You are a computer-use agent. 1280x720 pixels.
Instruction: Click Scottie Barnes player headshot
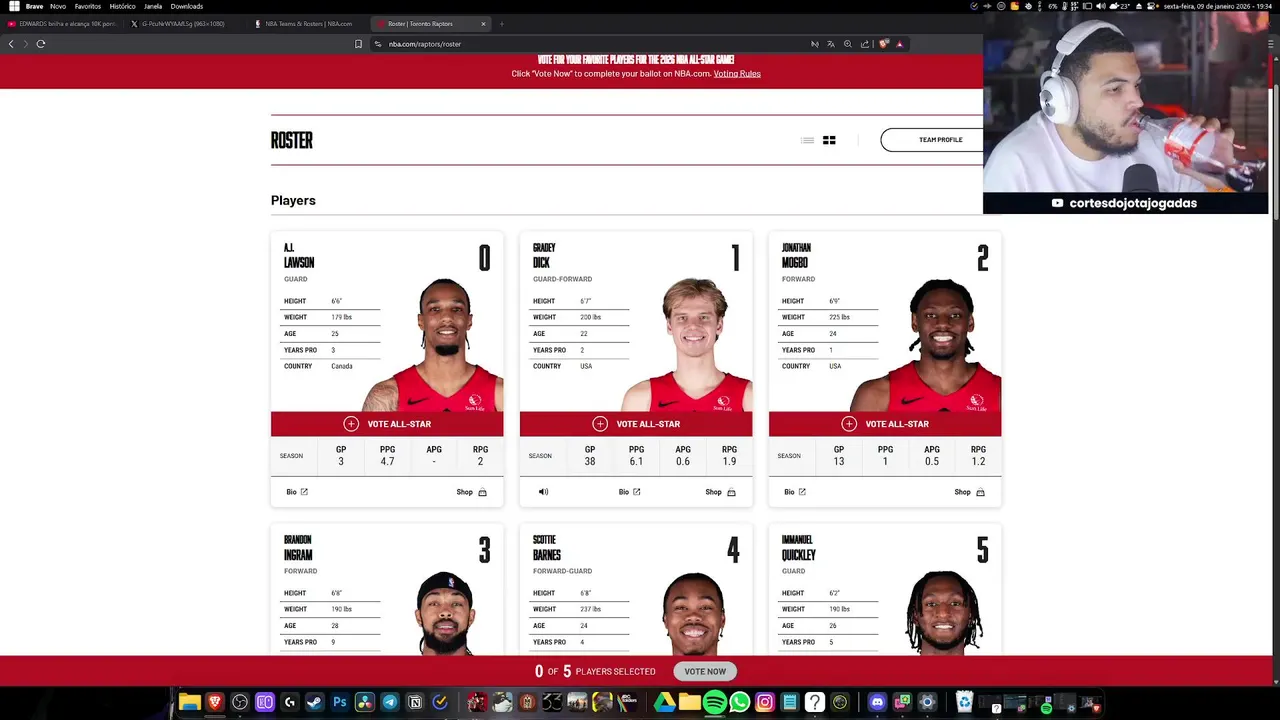coord(693,613)
